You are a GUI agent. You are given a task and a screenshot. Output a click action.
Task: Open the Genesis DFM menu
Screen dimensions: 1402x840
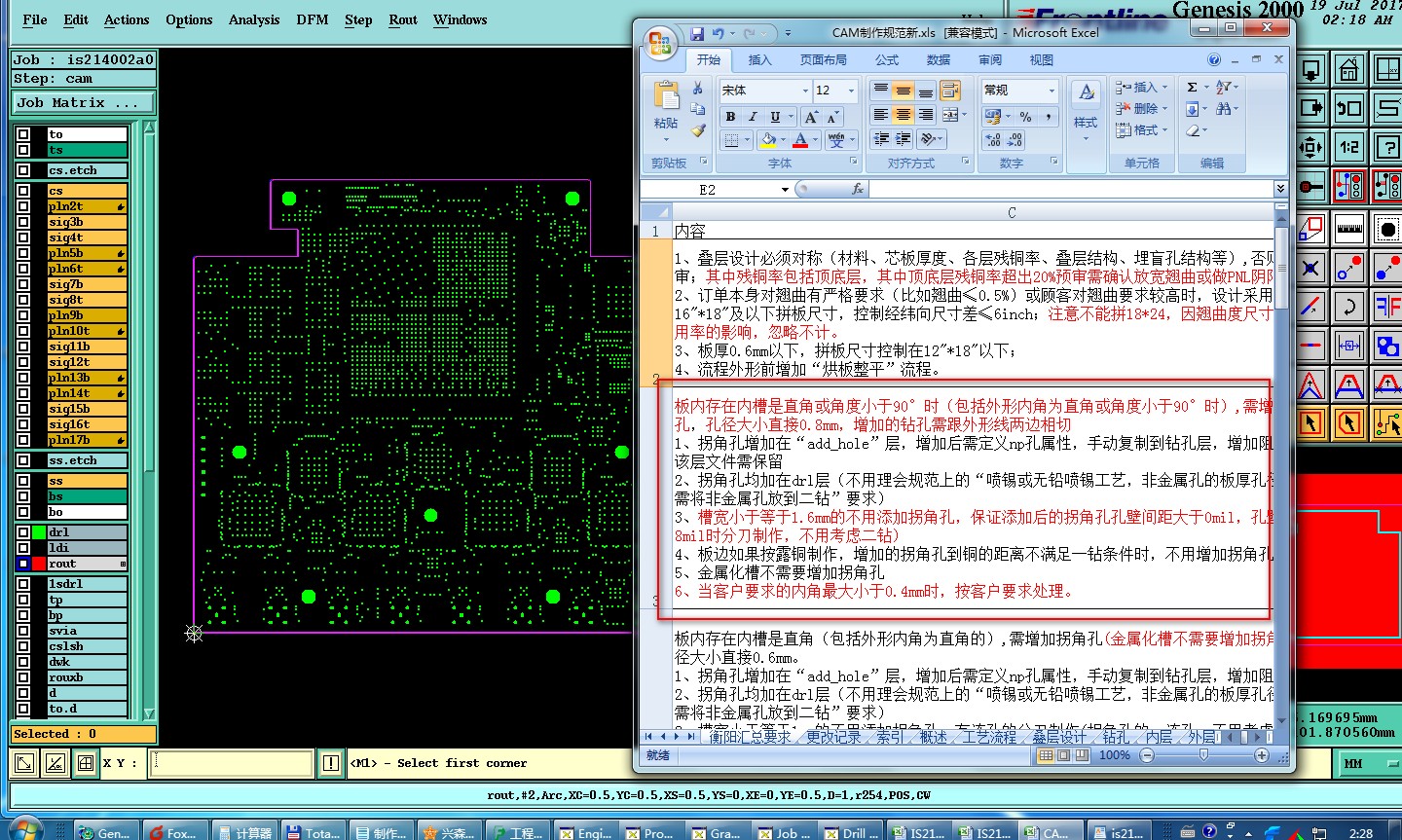tap(313, 19)
